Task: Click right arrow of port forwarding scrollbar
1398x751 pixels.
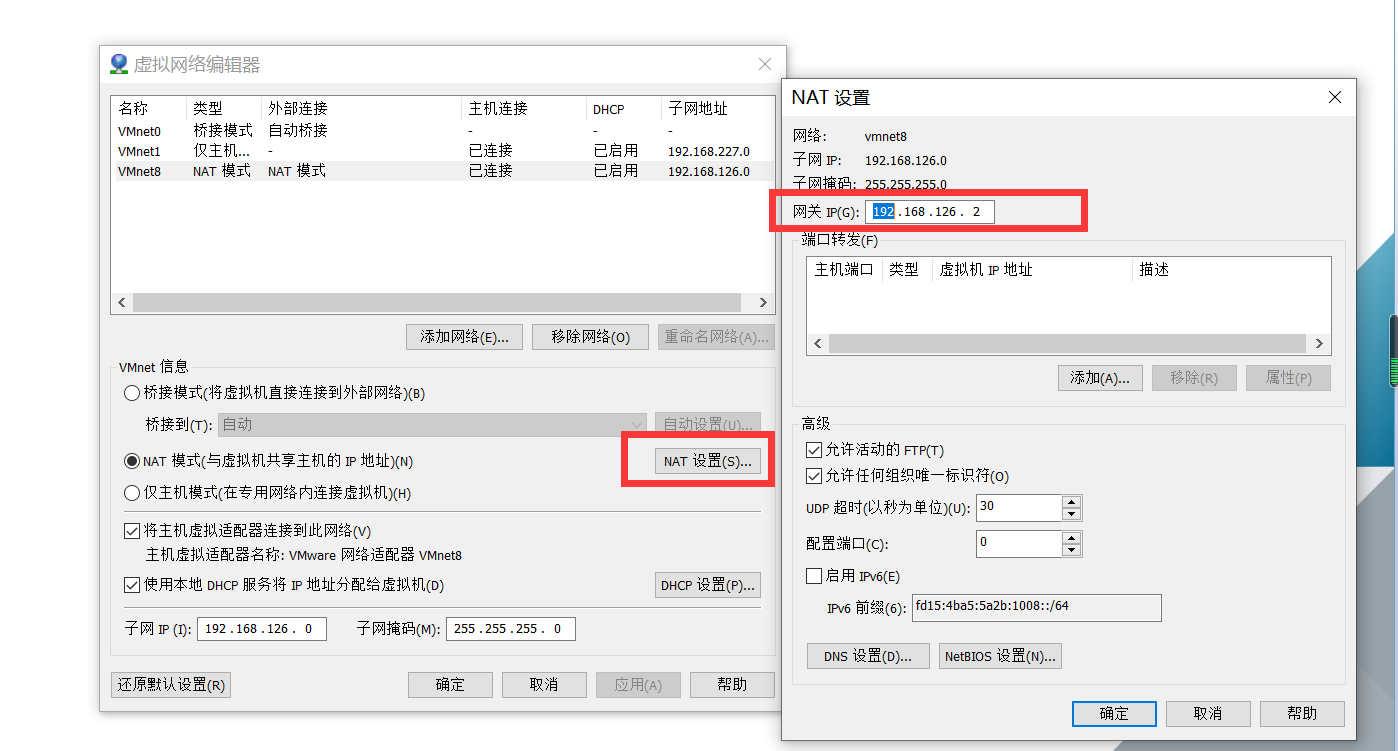Action: (1320, 343)
